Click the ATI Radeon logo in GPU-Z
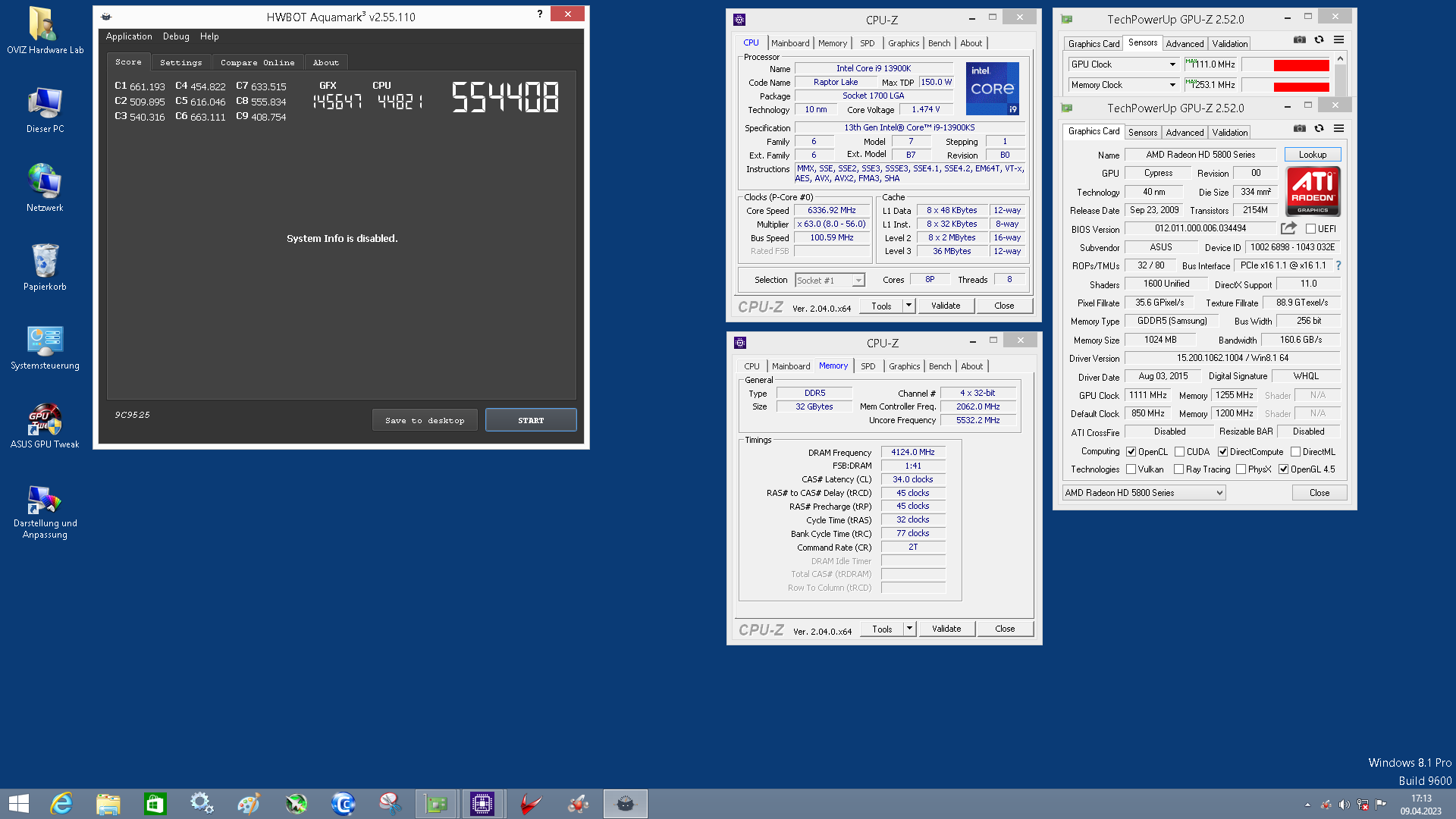 tap(1313, 191)
